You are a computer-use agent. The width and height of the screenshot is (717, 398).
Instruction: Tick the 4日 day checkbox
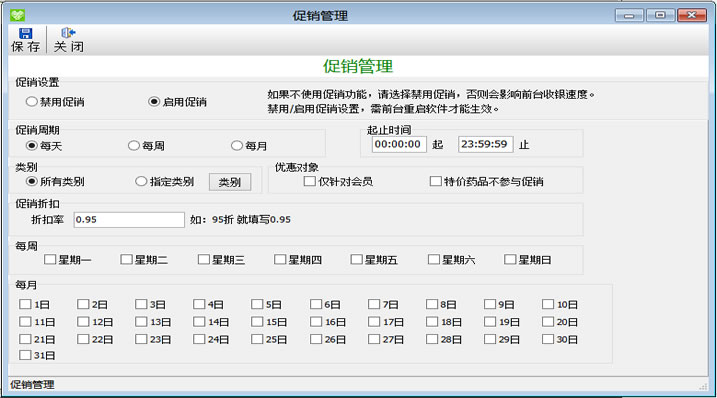tap(199, 304)
